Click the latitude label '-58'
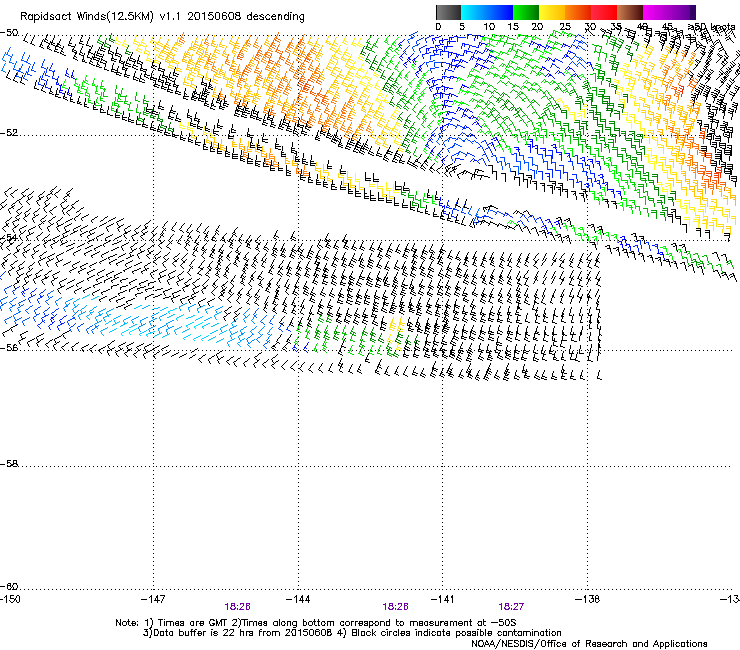This screenshot has height=650, width=740. 9,464
